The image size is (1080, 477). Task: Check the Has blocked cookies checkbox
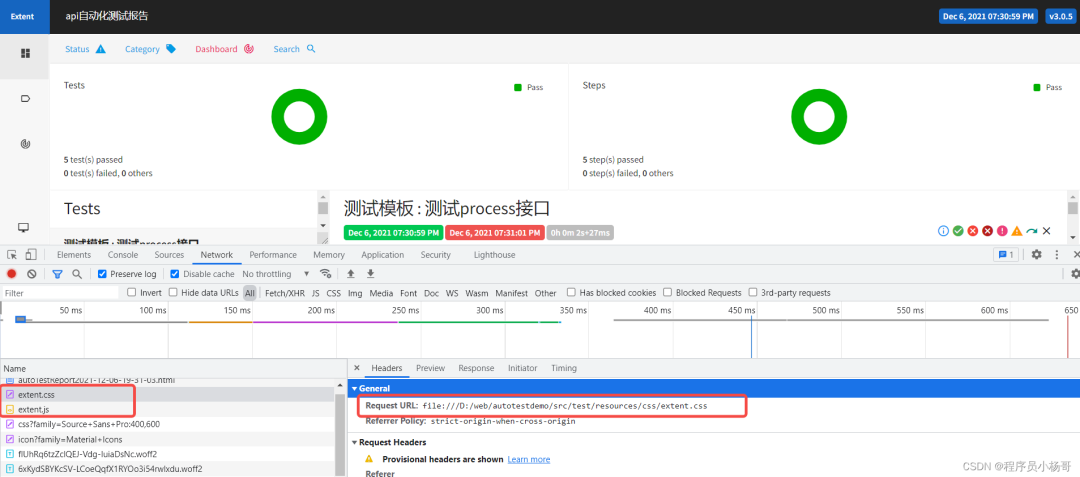pos(571,293)
